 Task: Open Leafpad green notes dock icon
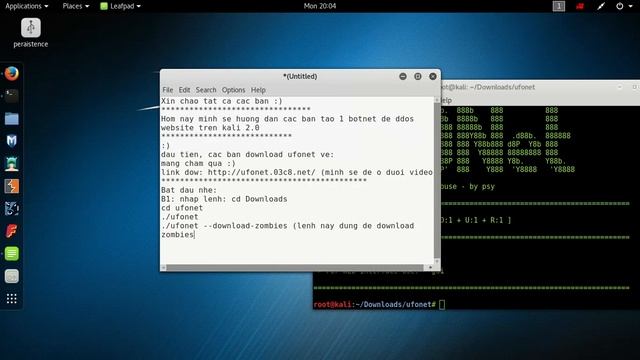point(11,254)
